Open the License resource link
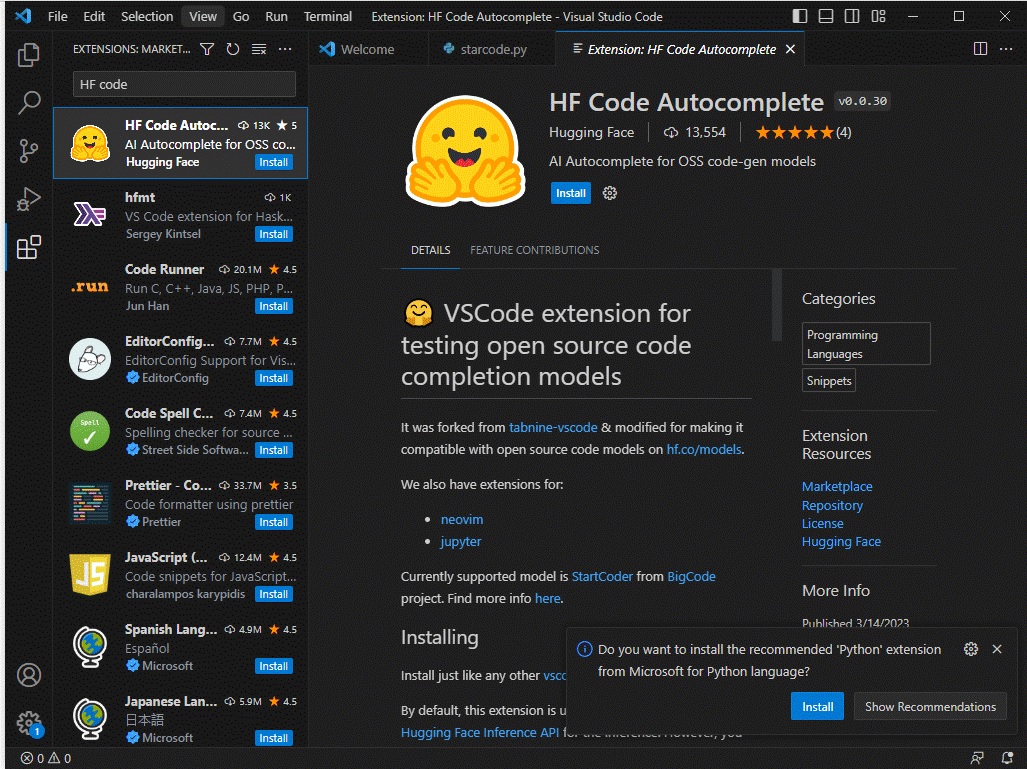The width and height of the screenshot is (1027, 769). (822, 524)
